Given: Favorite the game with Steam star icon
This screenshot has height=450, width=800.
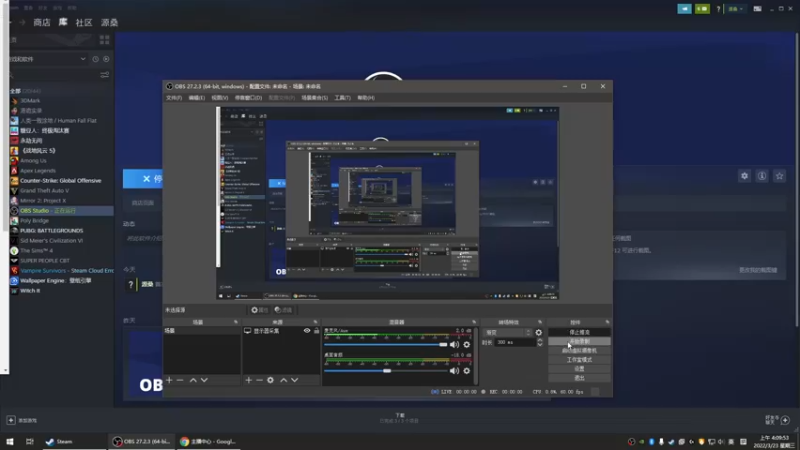Looking at the screenshot, I should click(x=779, y=176).
